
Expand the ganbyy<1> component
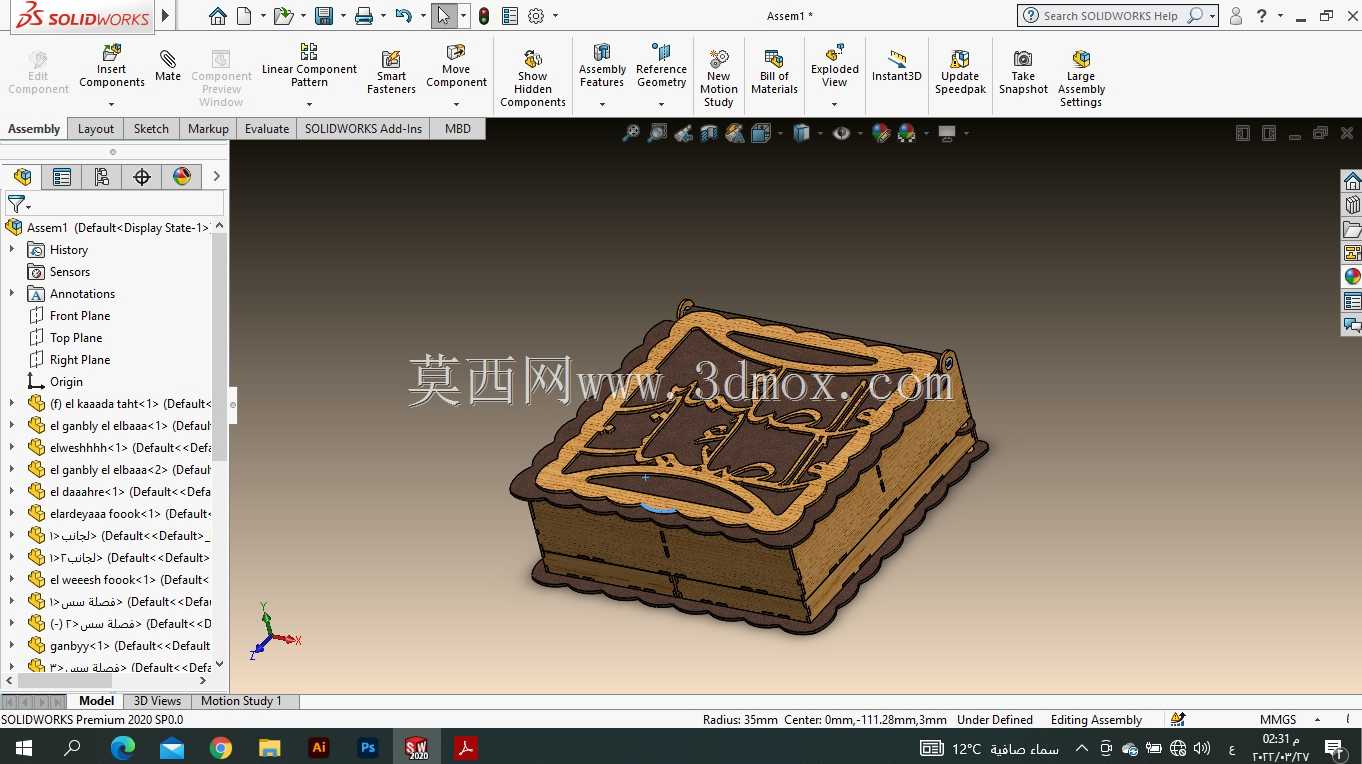click(x=12, y=646)
